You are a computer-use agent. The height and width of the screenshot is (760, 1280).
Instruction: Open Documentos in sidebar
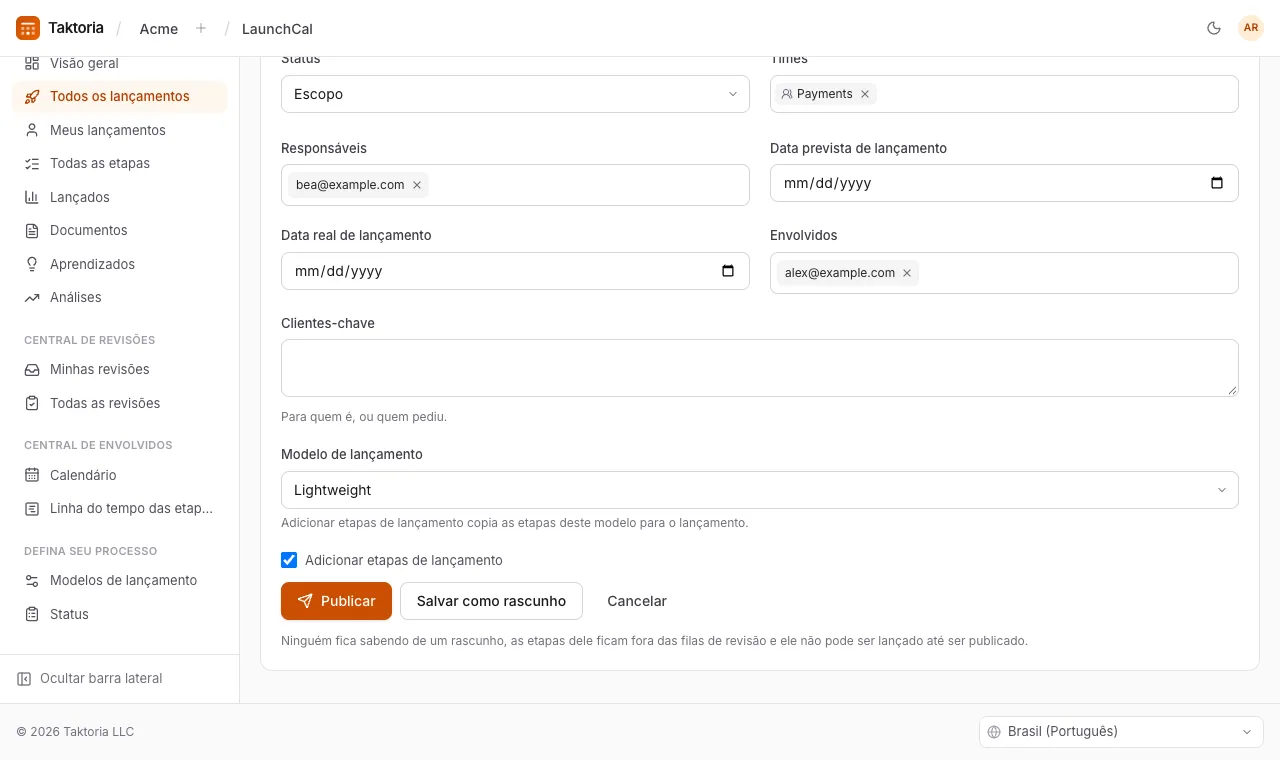[x=119, y=230]
